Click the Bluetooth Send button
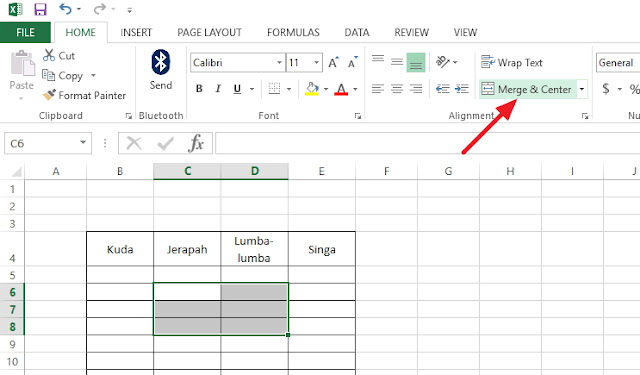The image size is (640, 375). pyautogui.click(x=161, y=69)
